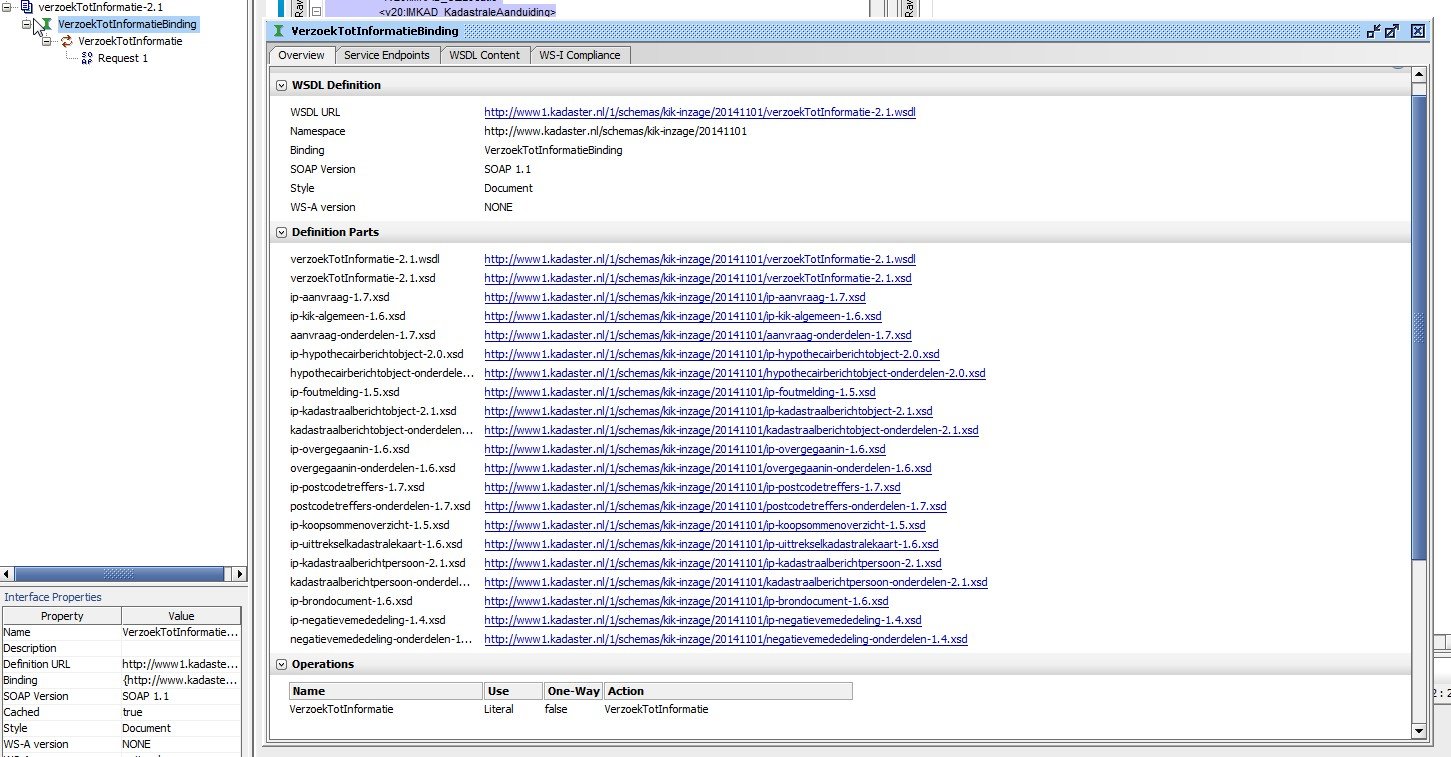Open the ip-postcodetreffers-1.7.xsd link
Image resolution: width=1451 pixels, height=757 pixels.
(x=692, y=487)
